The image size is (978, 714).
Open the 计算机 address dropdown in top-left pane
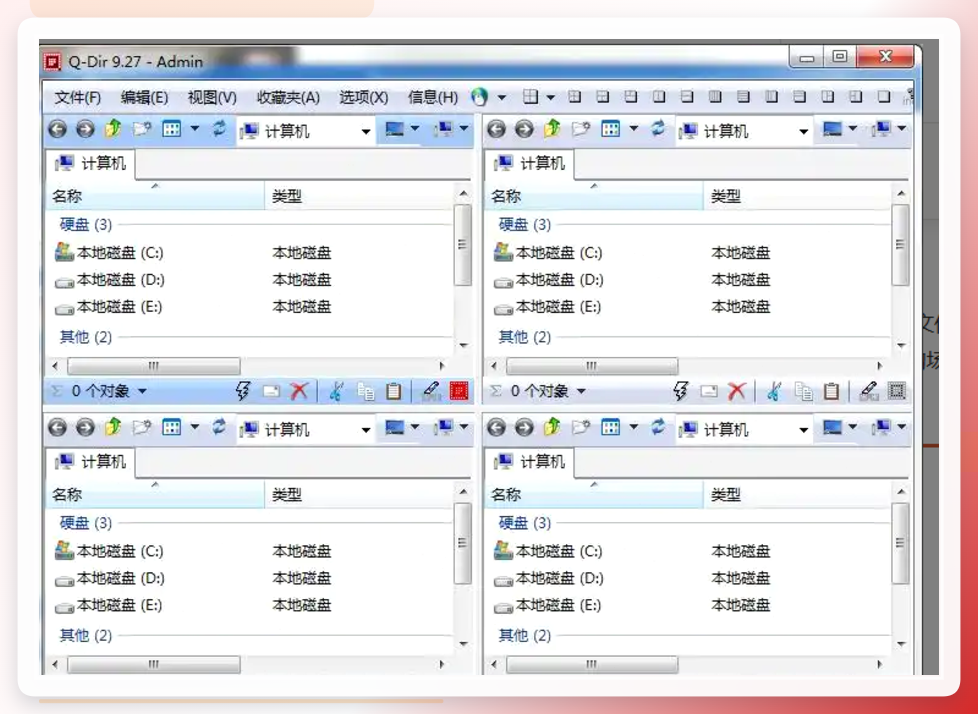[366, 132]
